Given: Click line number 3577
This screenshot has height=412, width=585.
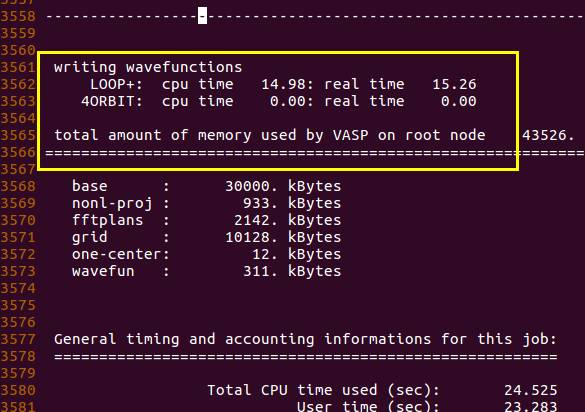Looking at the screenshot, I should (18, 339).
